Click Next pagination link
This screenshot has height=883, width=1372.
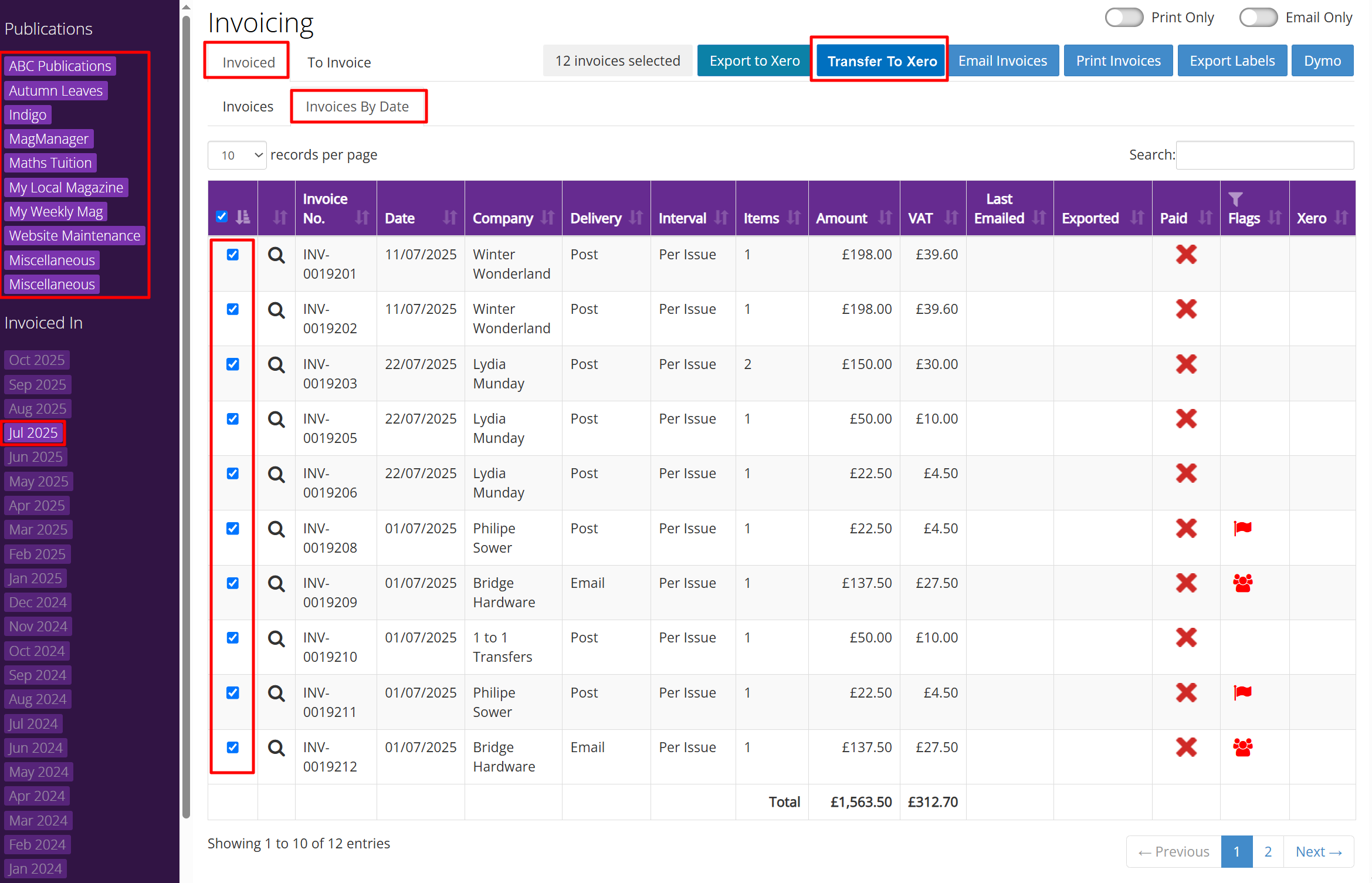1319,852
